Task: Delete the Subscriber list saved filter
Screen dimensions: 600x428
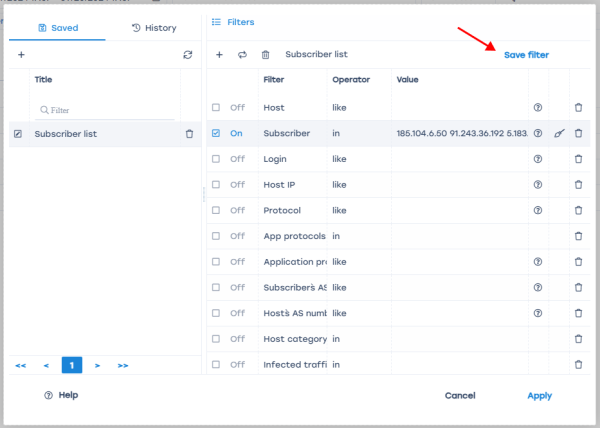Action: click(x=189, y=133)
